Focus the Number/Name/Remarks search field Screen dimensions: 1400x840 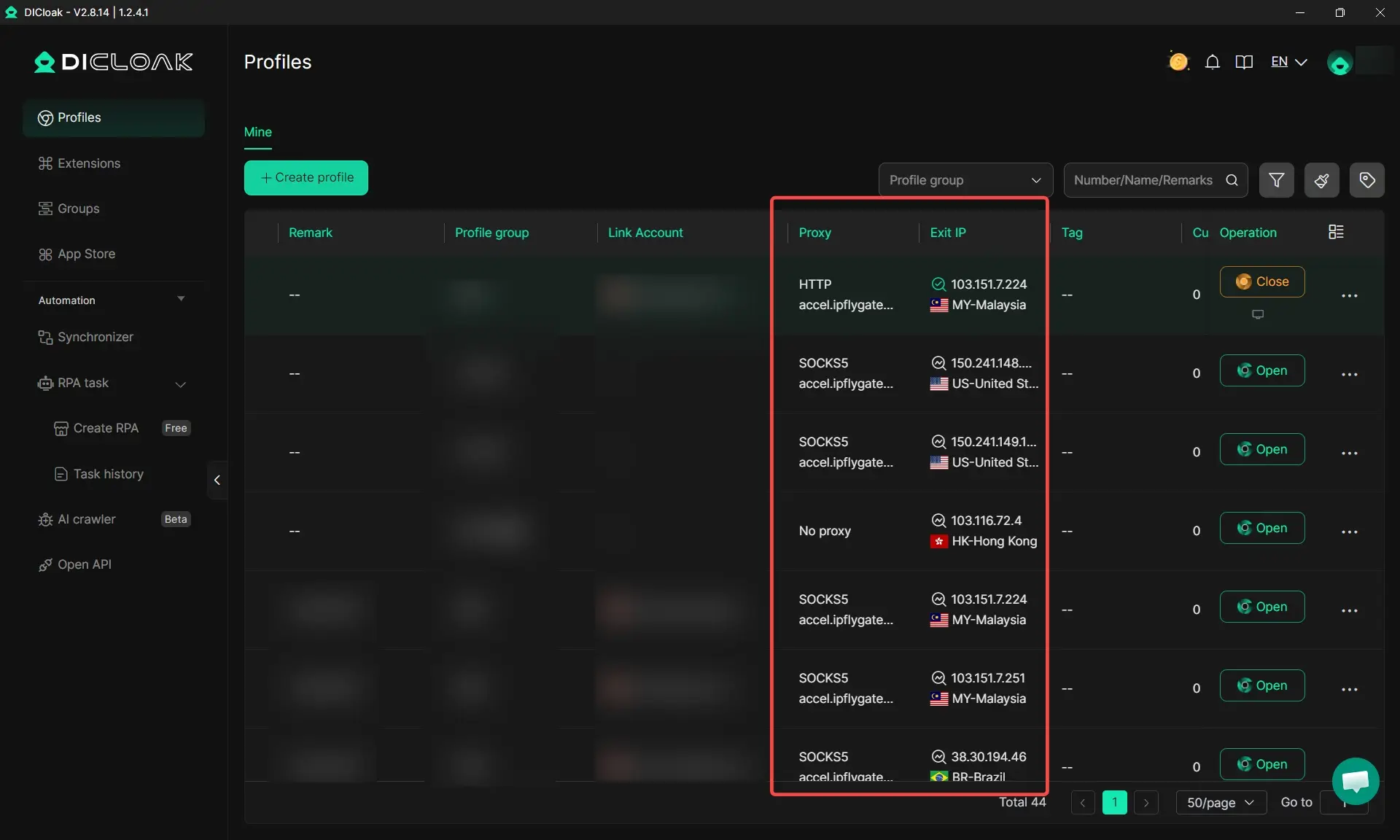[1145, 180]
